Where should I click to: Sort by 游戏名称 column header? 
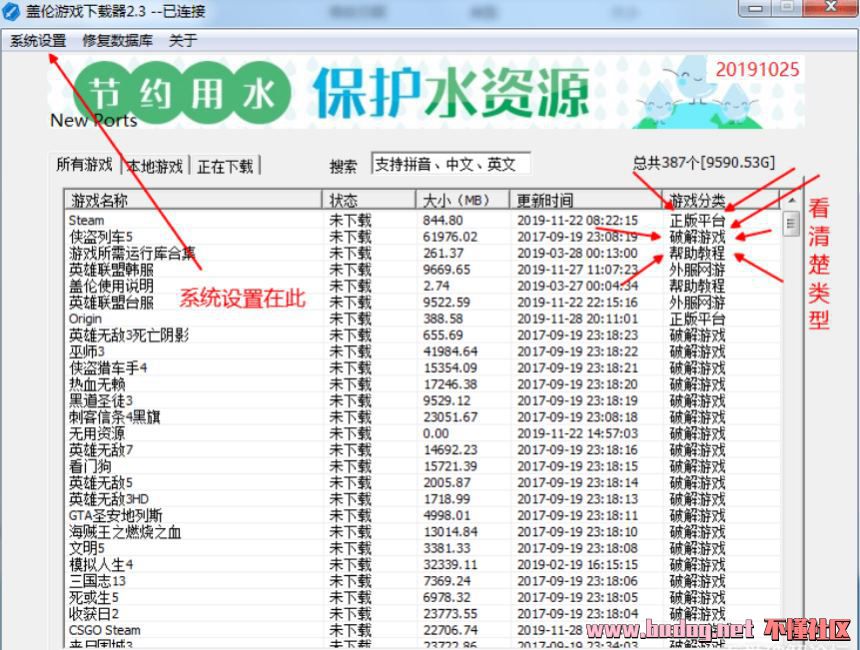coord(193,200)
